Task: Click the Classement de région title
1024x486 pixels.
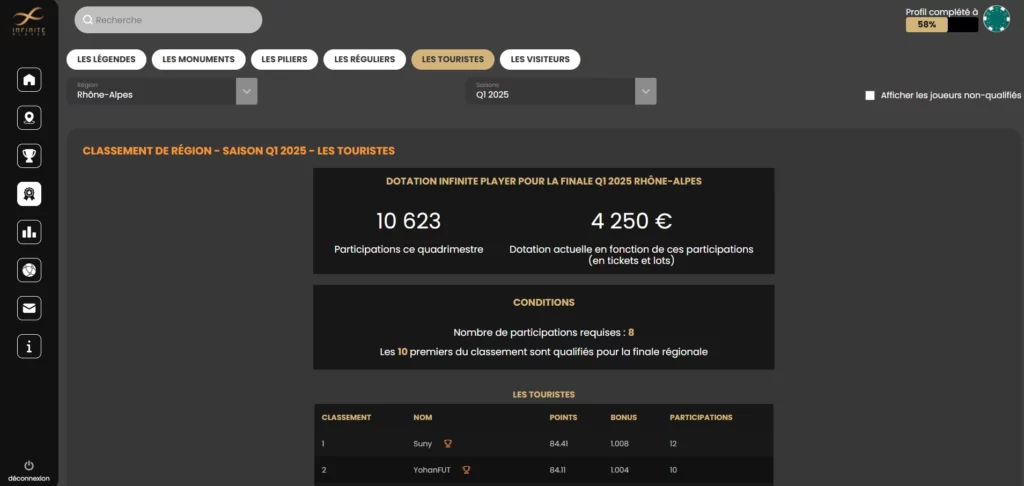Action: tap(238, 151)
